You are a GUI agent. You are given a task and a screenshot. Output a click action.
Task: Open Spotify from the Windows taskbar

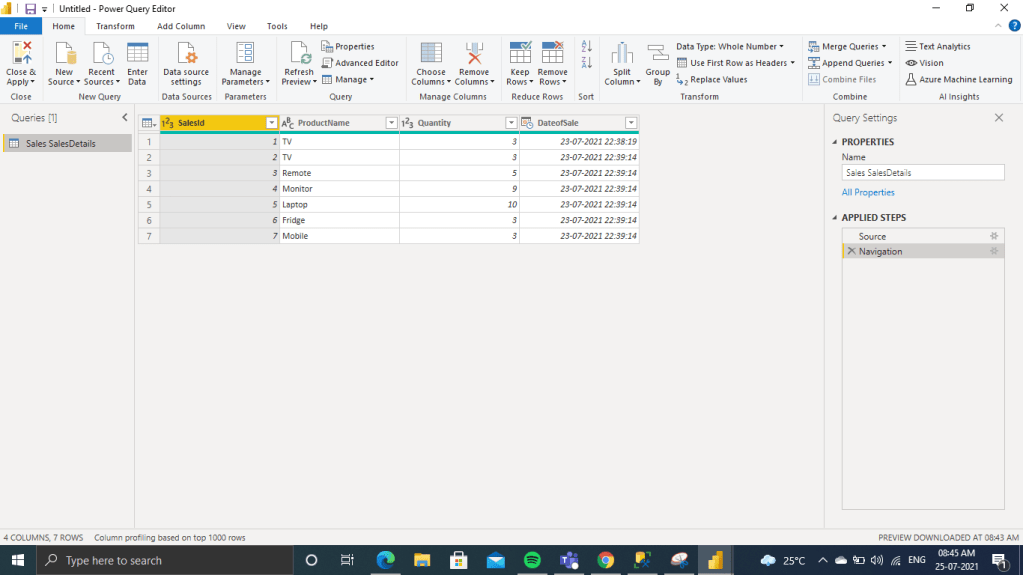[x=532, y=560]
